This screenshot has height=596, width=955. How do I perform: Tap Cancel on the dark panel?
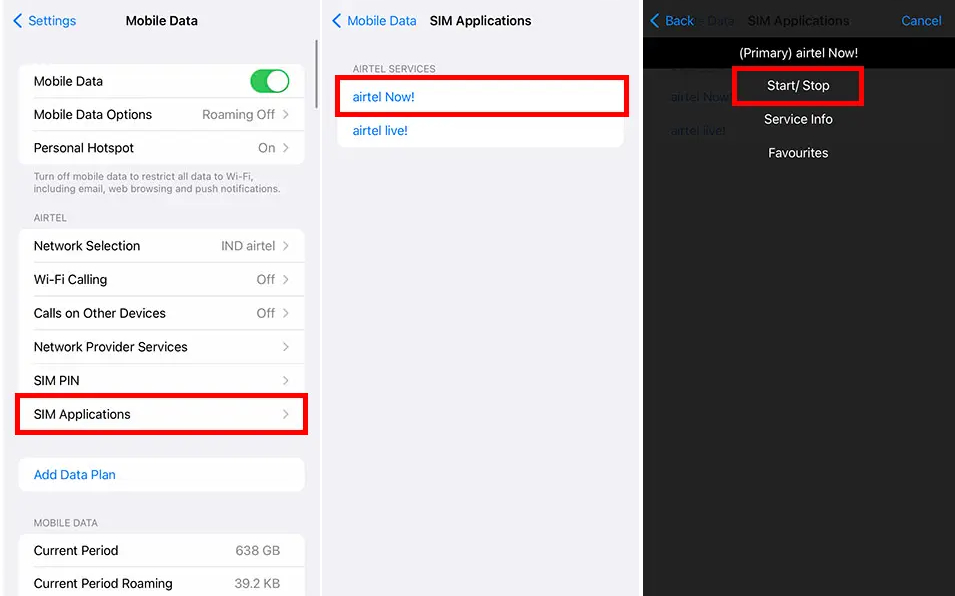[921, 21]
